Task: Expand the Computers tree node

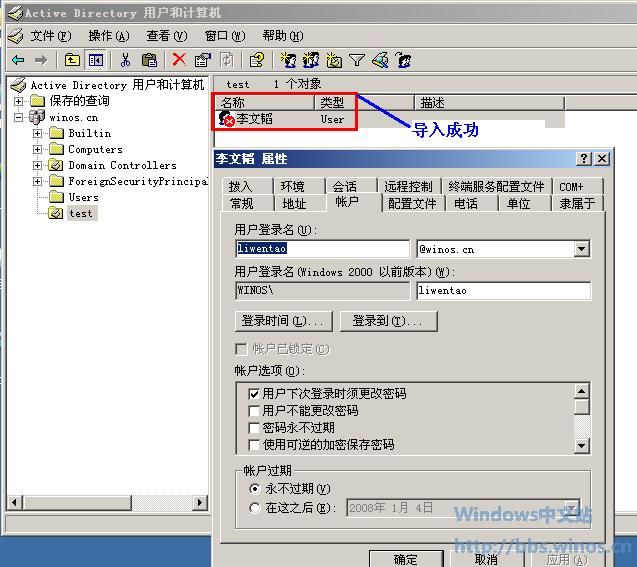Action: (x=37, y=149)
